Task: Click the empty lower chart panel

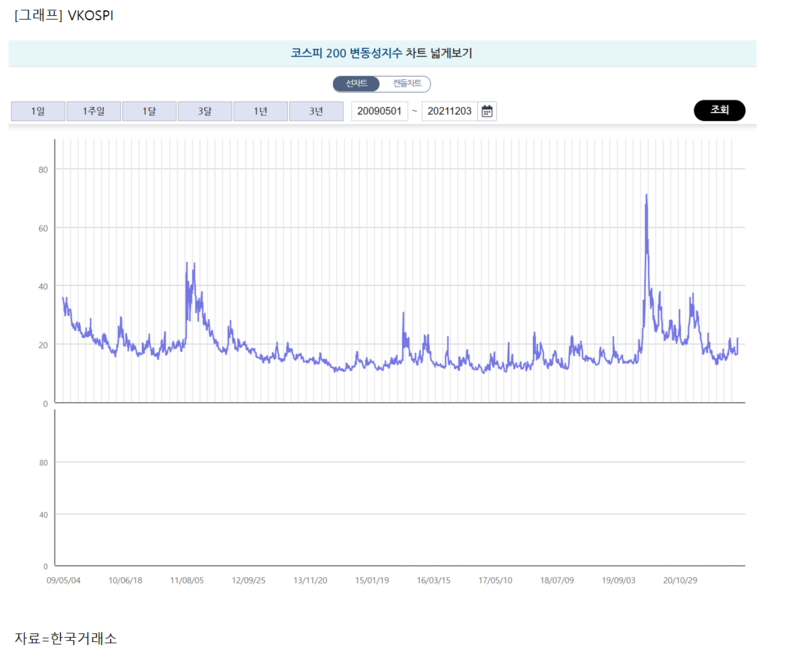Action: 400,490
